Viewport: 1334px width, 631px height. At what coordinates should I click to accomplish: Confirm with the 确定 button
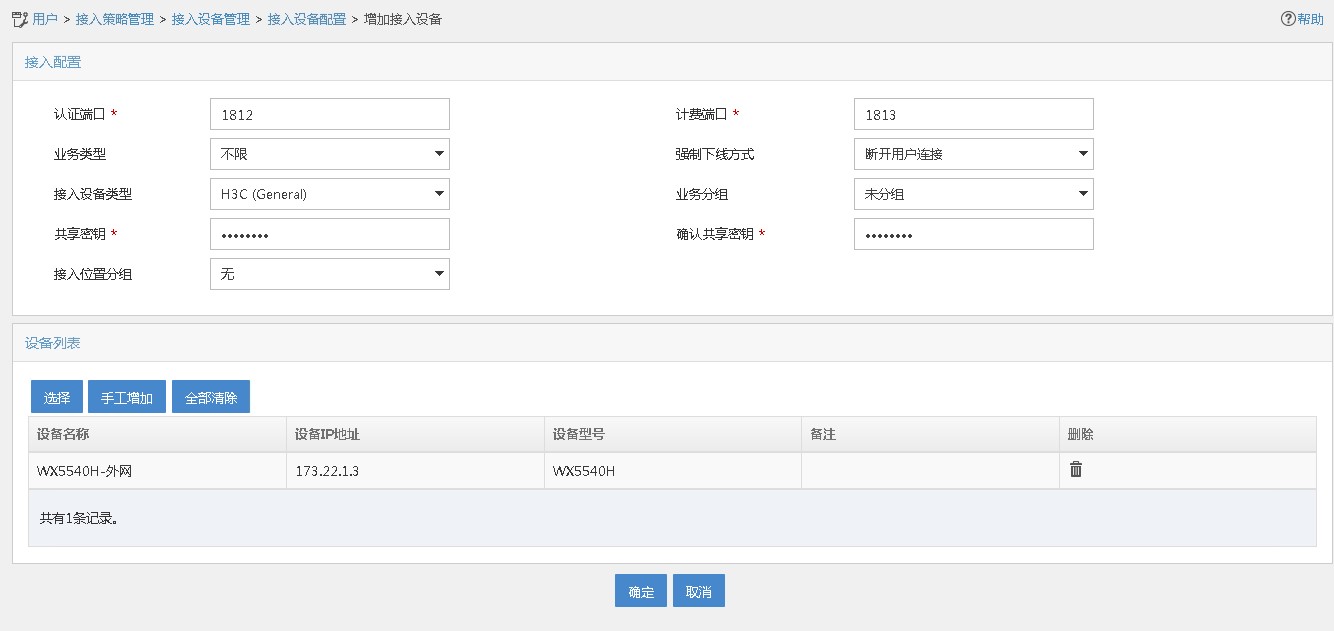tap(641, 591)
